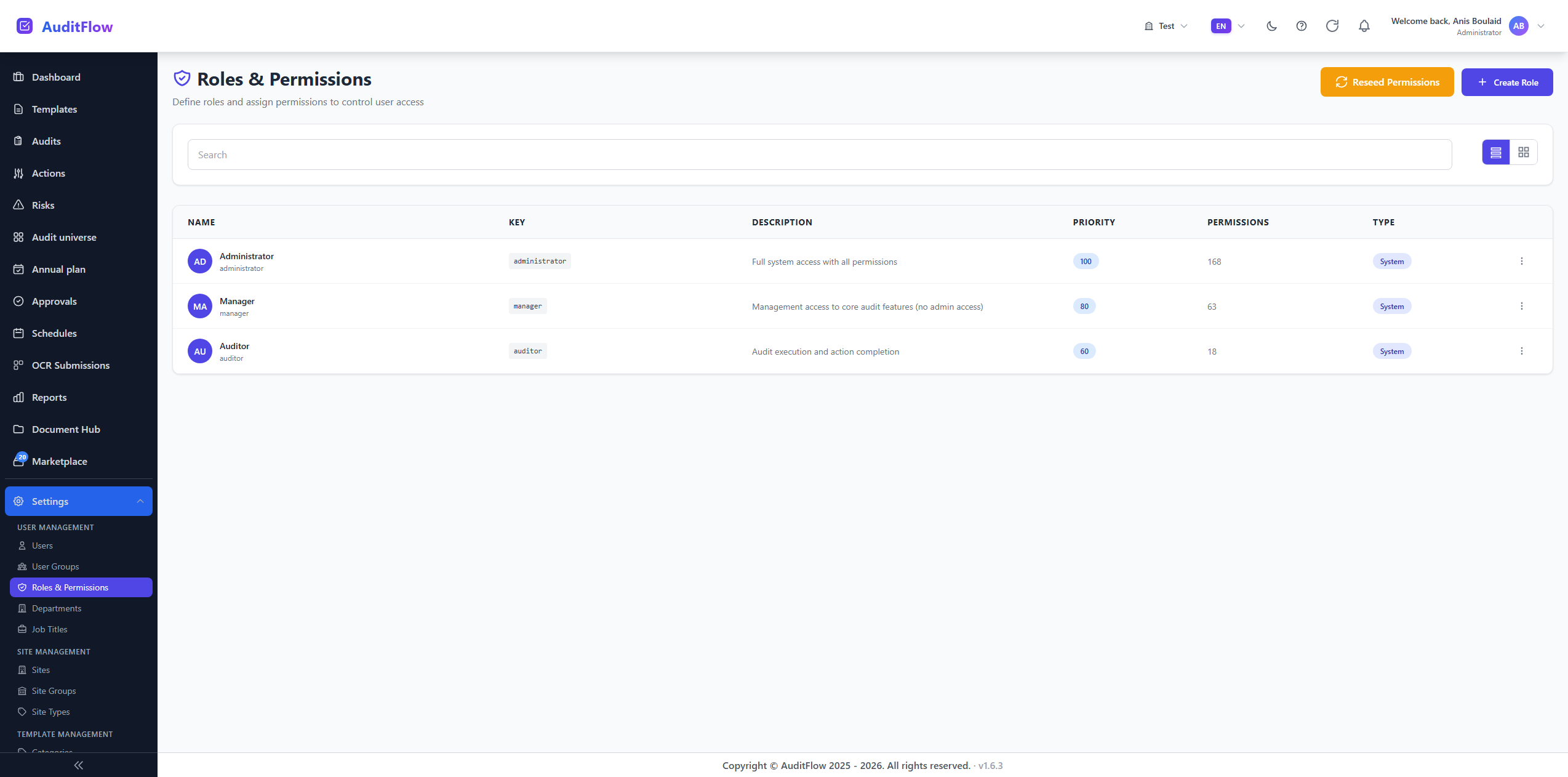
Task: Switch to grid view layout
Action: (1524, 152)
